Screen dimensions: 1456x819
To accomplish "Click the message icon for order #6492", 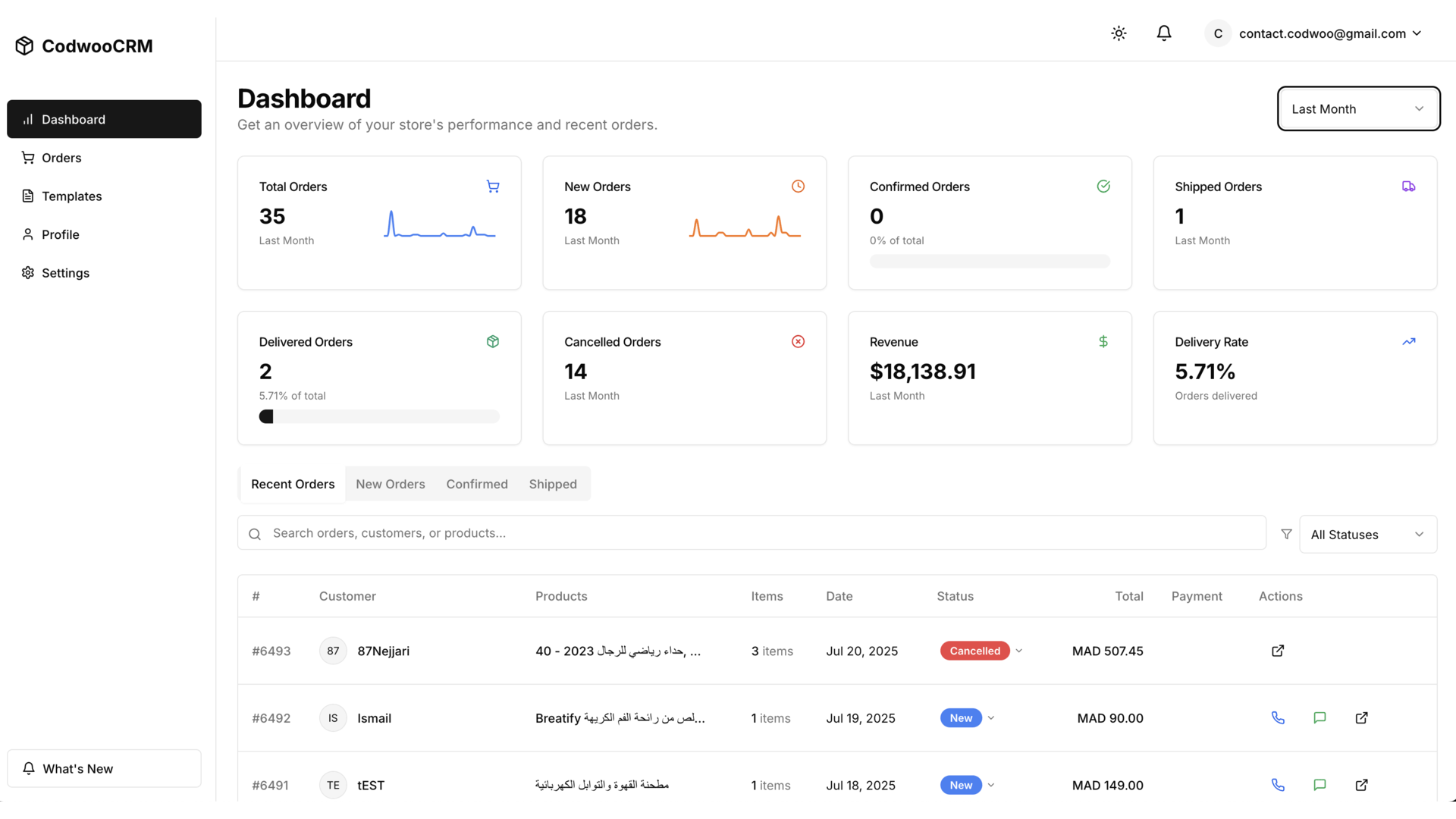I will click(1319, 717).
